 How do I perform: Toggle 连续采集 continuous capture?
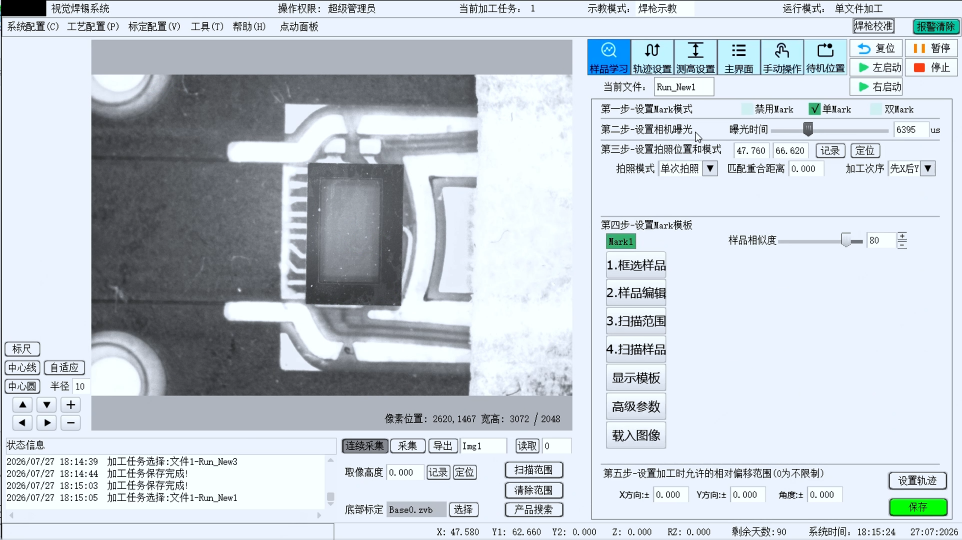pyautogui.click(x=364, y=446)
